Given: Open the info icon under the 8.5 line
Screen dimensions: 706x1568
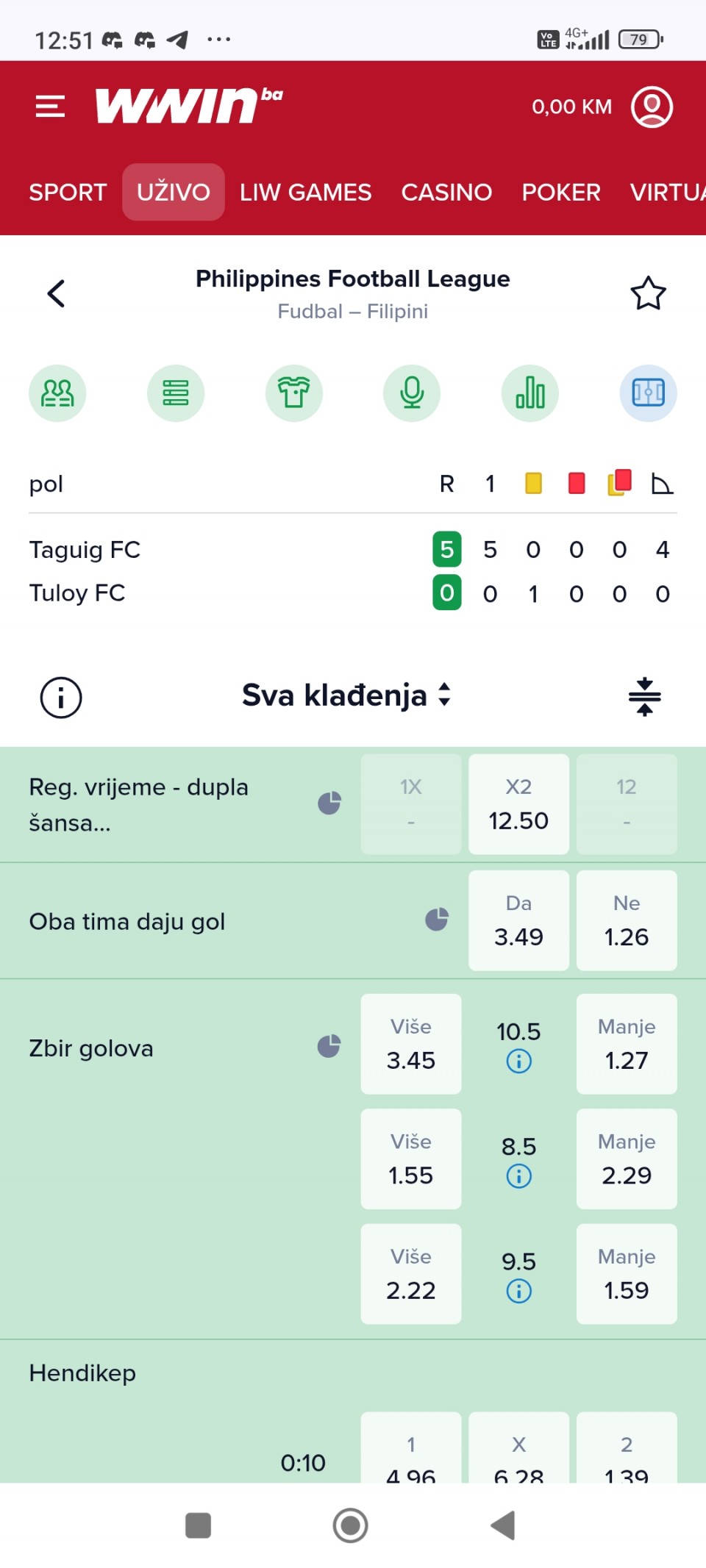Looking at the screenshot, I should coord(518,1176).
